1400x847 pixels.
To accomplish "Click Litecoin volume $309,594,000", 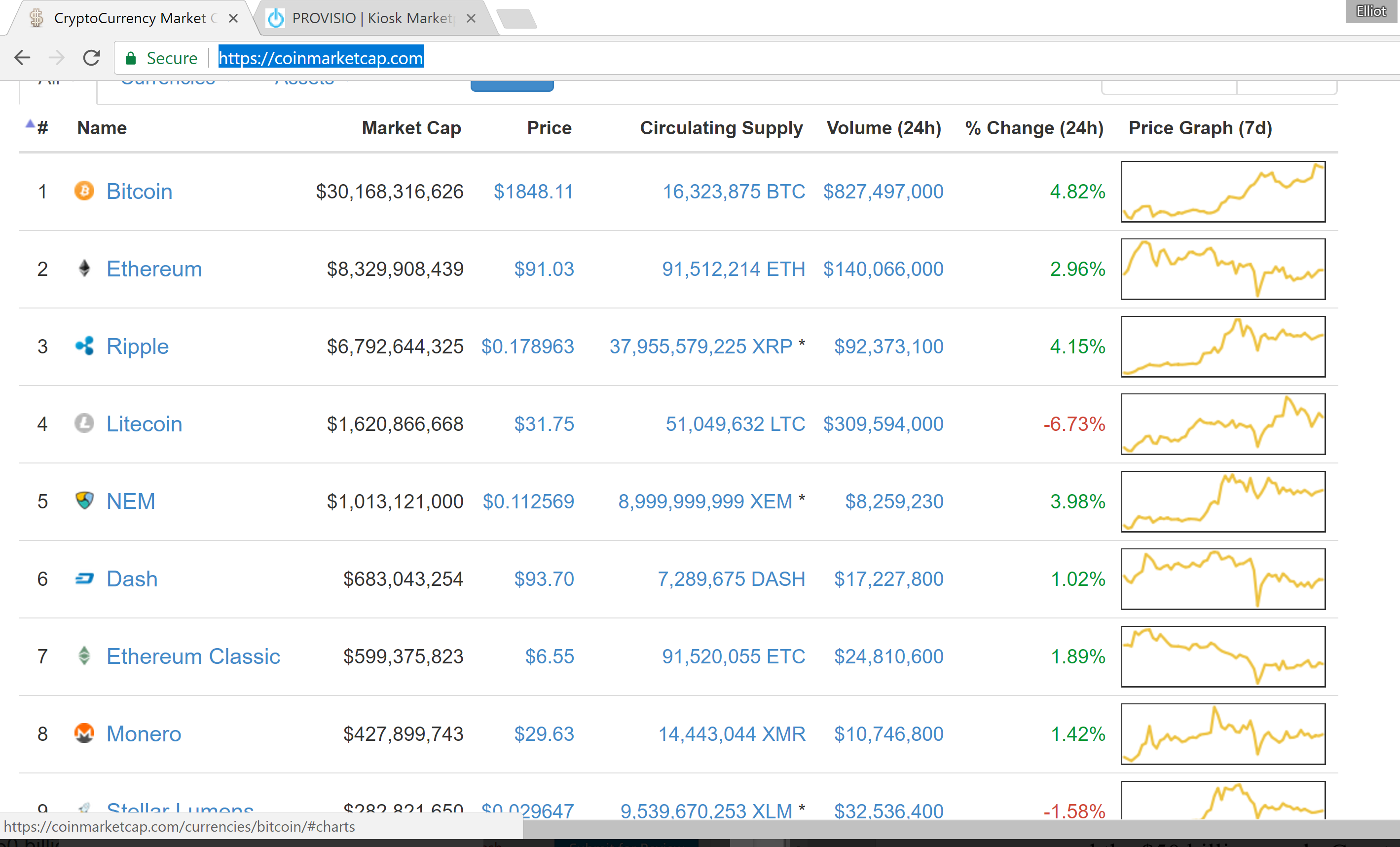I will click(x=883, y=423).
